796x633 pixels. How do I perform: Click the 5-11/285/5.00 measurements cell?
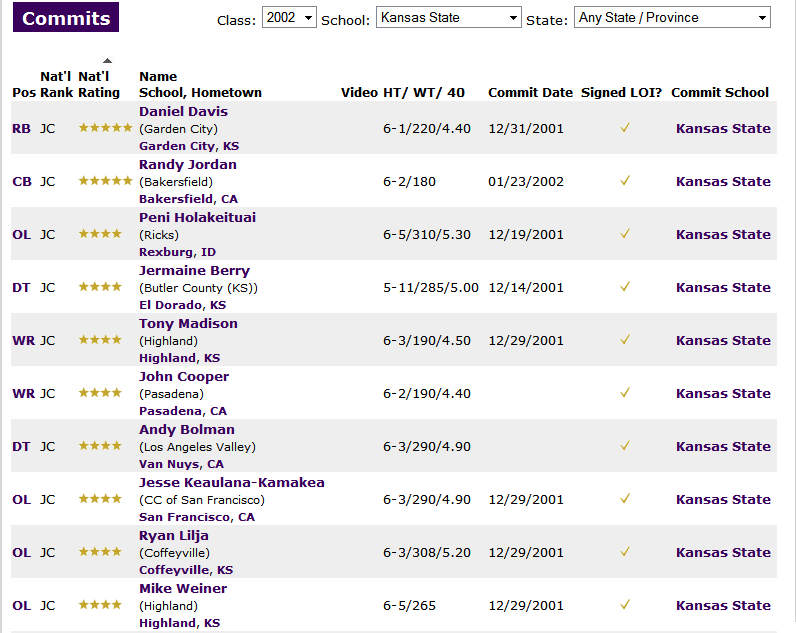430,288
